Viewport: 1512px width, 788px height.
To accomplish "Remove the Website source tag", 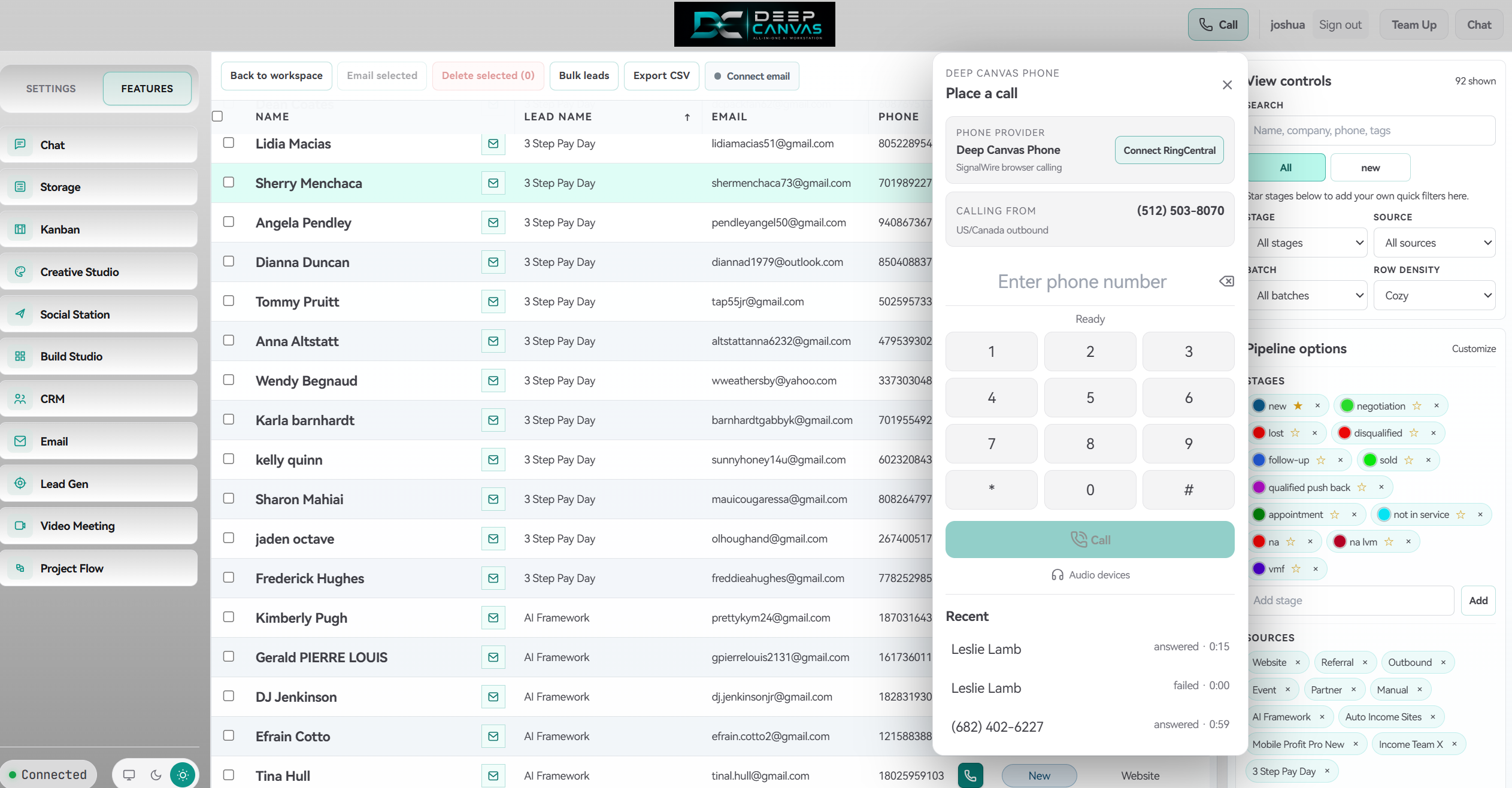I will point(1298,662).
